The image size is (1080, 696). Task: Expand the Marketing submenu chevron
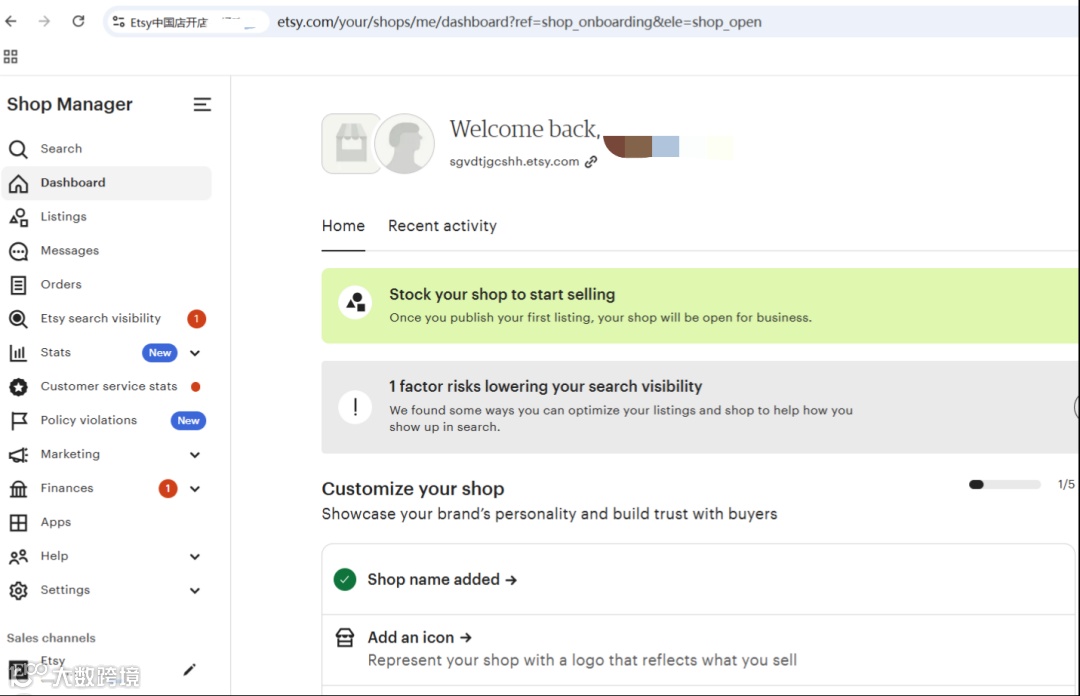(x=195, y=455)
